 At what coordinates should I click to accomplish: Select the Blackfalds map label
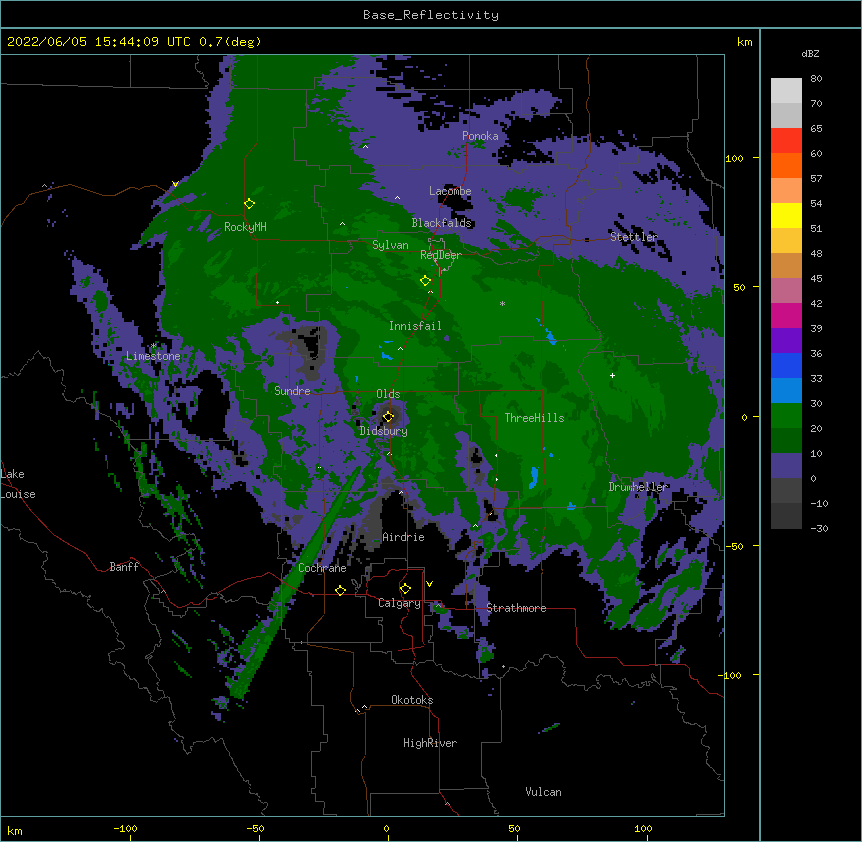click(441, 223)
